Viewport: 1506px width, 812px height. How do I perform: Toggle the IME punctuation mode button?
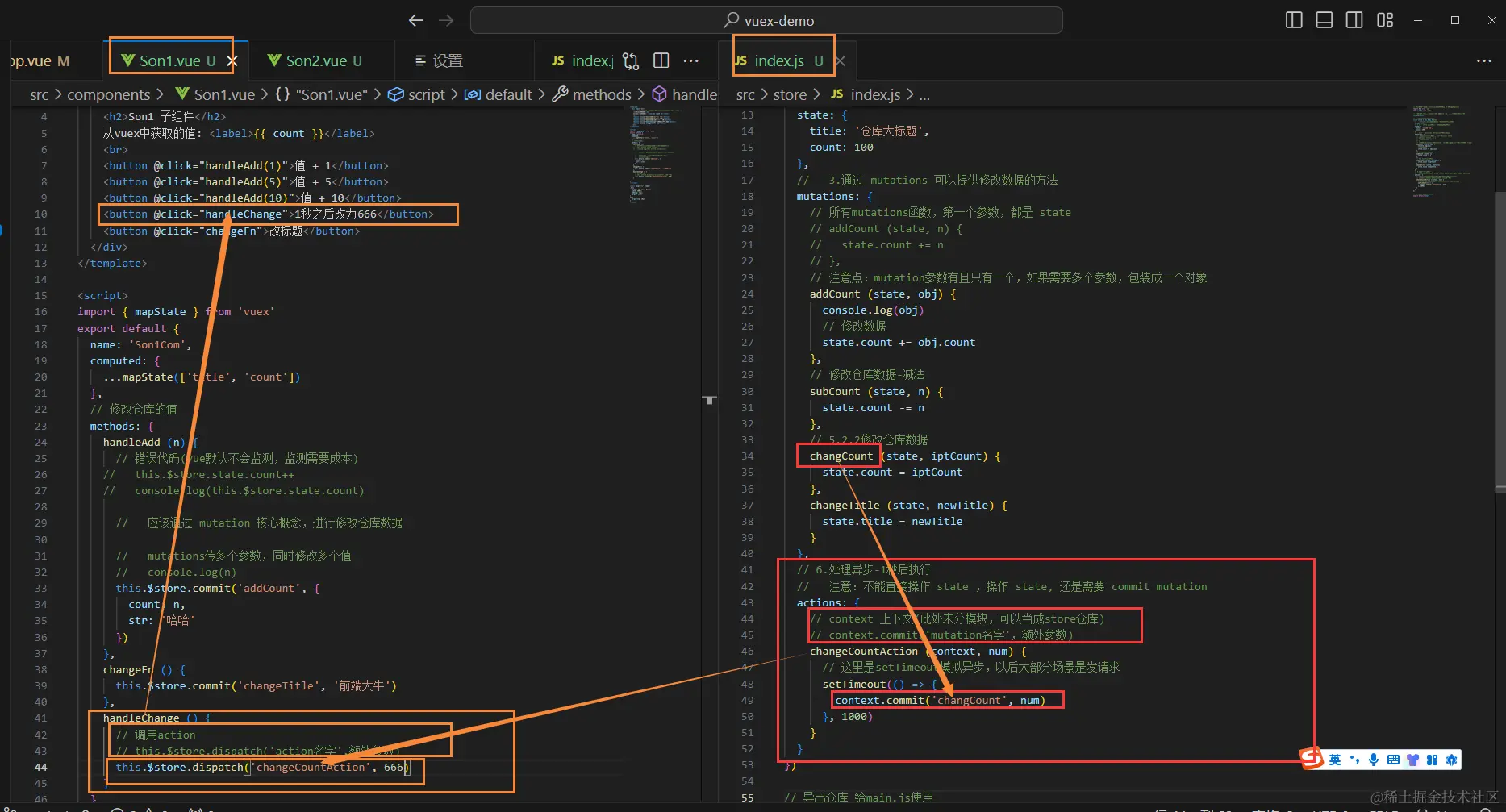[1354, 760]
